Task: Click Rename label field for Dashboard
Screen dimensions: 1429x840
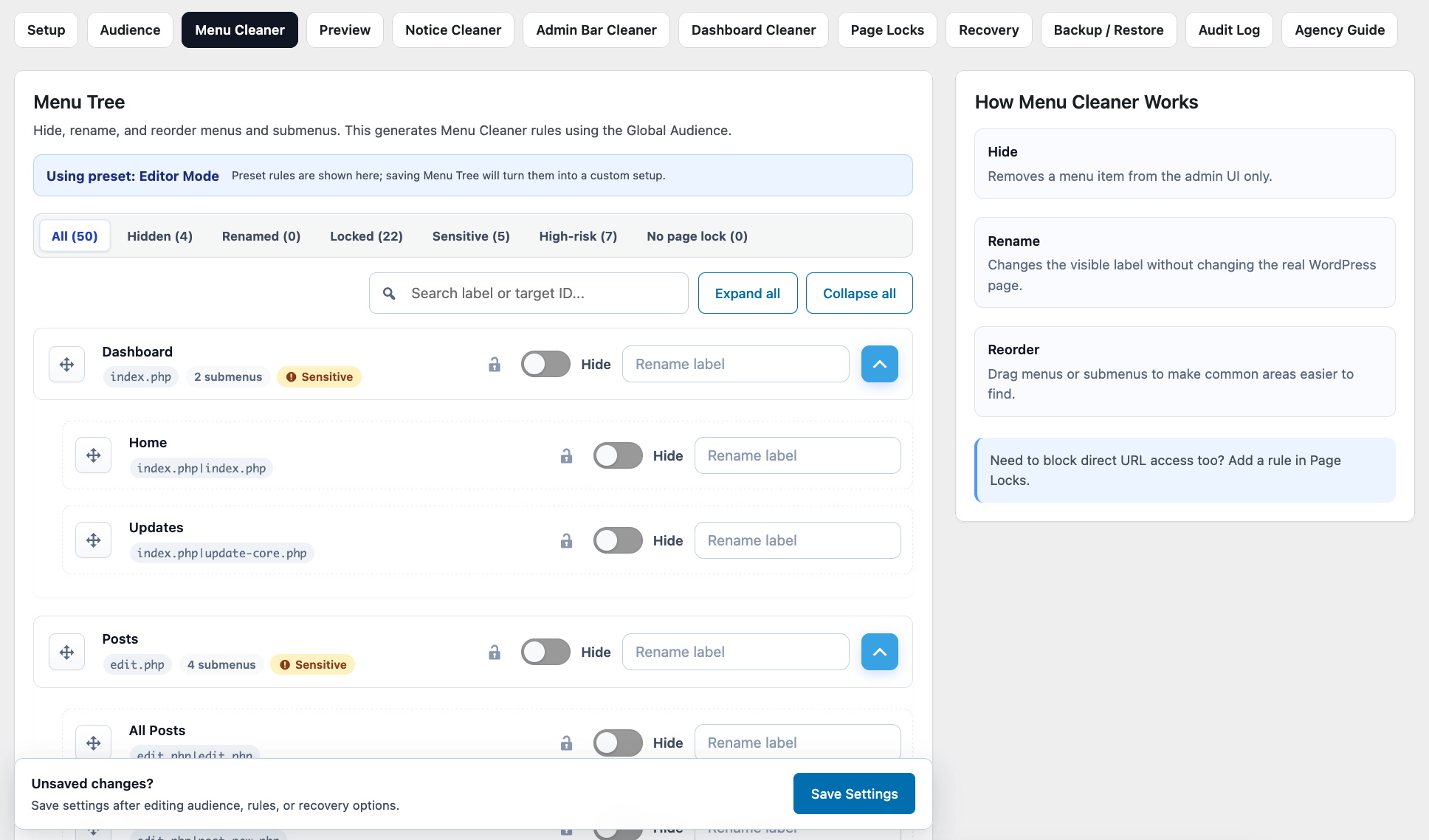Action: click(736, 364)
